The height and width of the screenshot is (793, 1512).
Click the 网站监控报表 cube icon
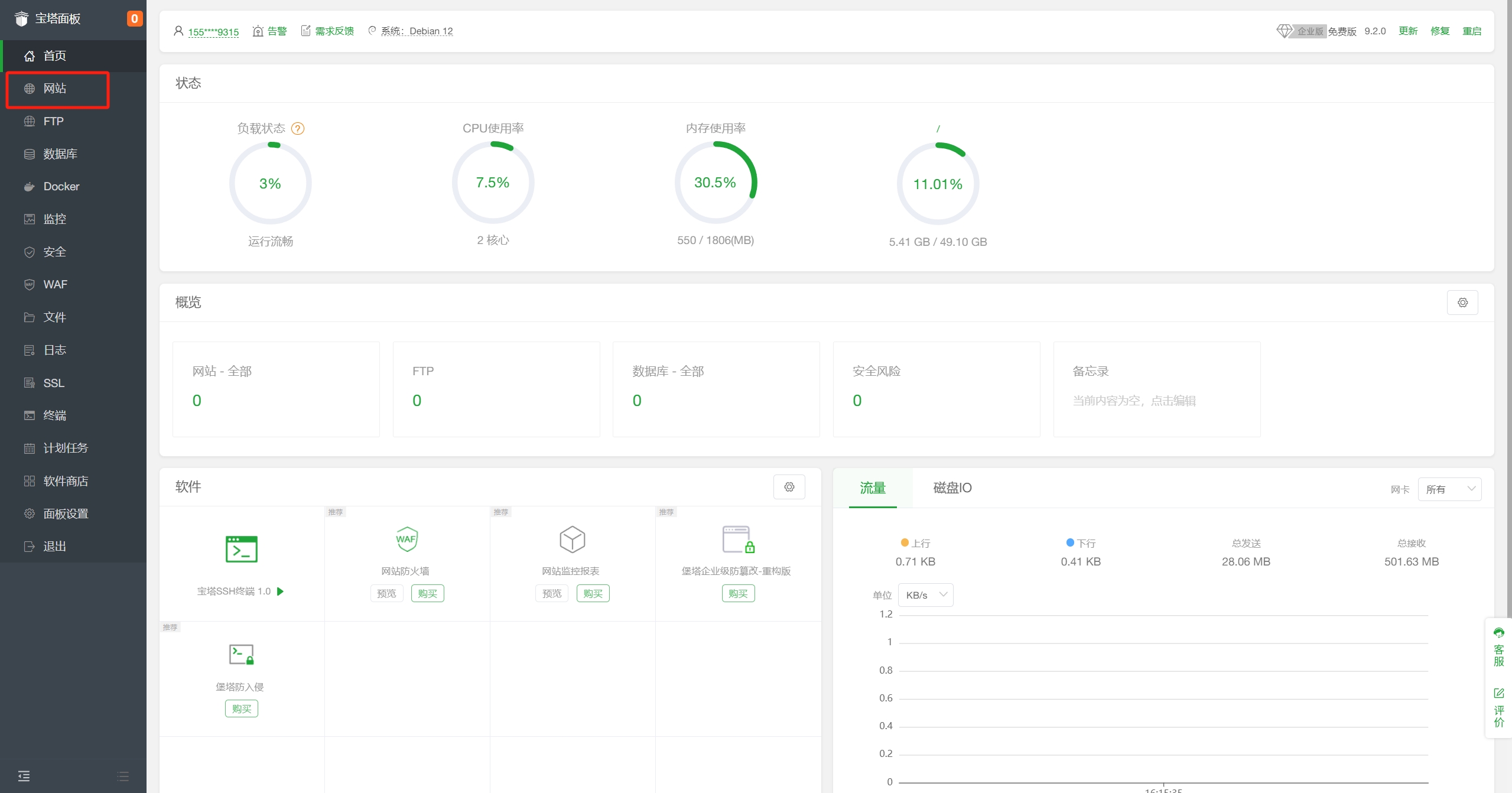[571, 539]
